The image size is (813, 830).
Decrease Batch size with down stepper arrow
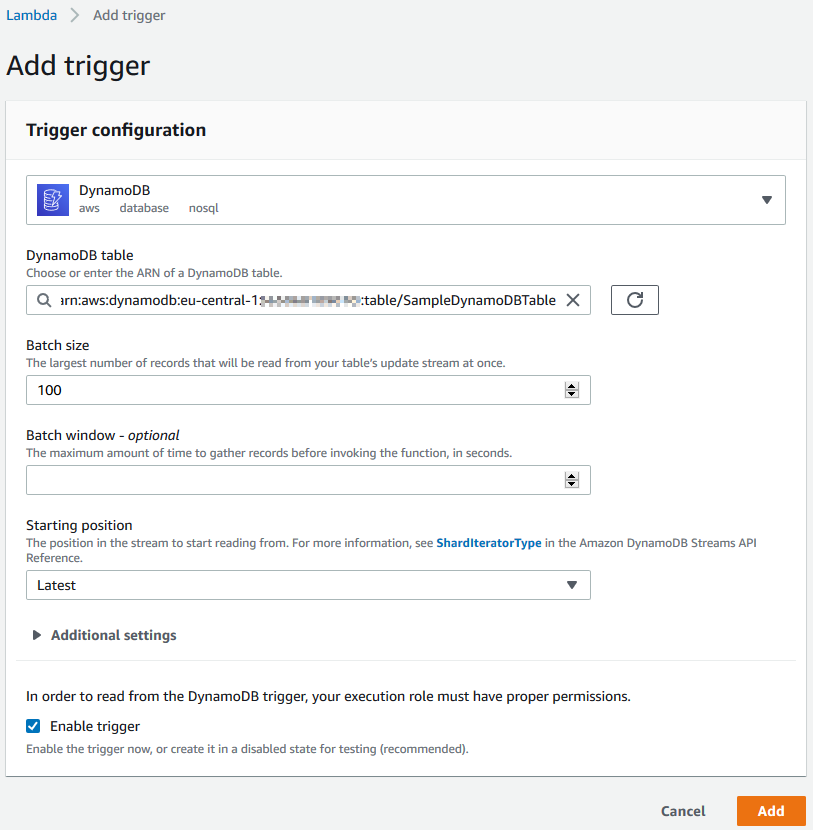tap(572, 394)
